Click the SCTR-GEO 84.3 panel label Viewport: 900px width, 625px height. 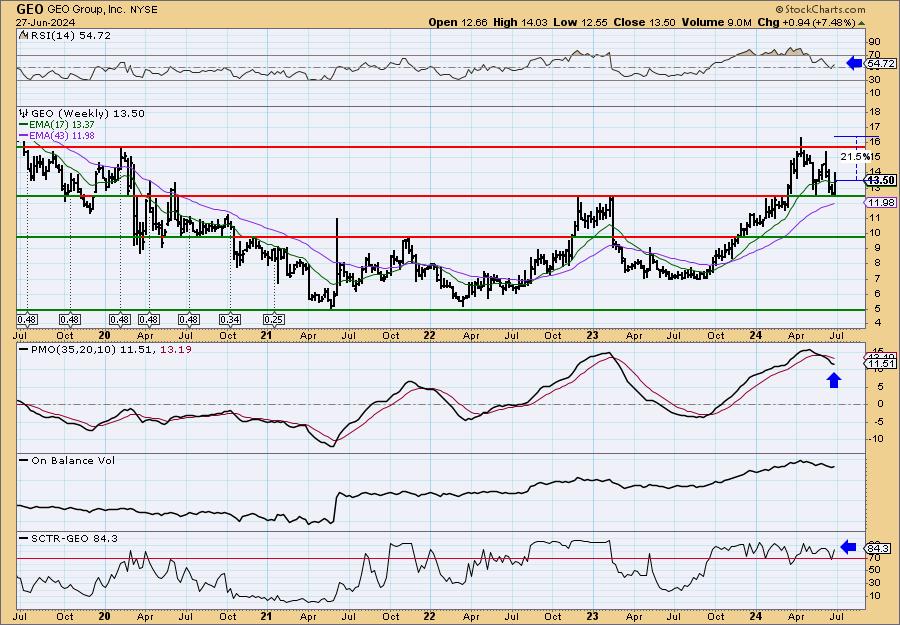[75, 538]
